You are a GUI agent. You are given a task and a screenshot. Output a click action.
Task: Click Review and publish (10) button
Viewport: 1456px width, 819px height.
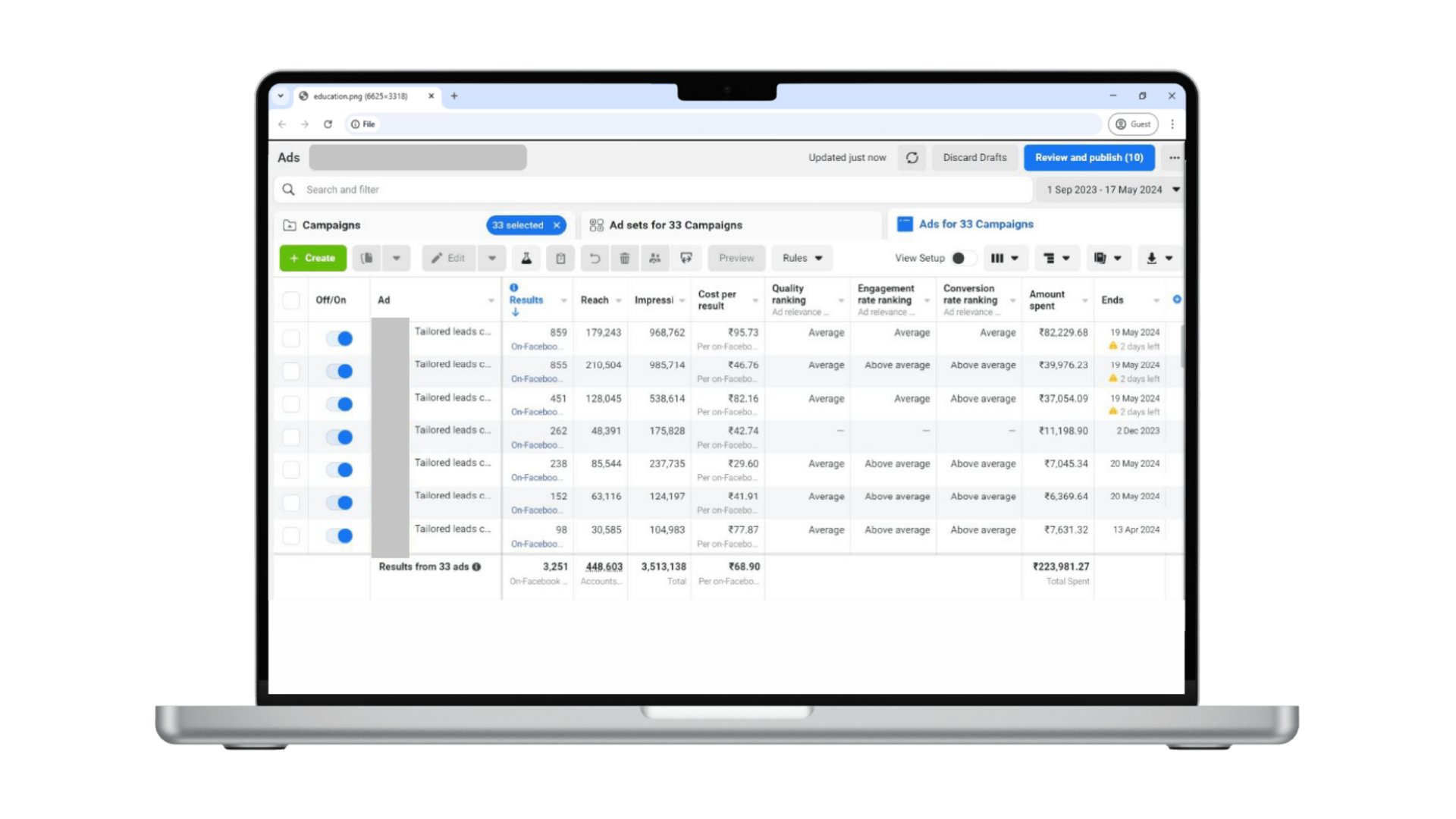1088,158
